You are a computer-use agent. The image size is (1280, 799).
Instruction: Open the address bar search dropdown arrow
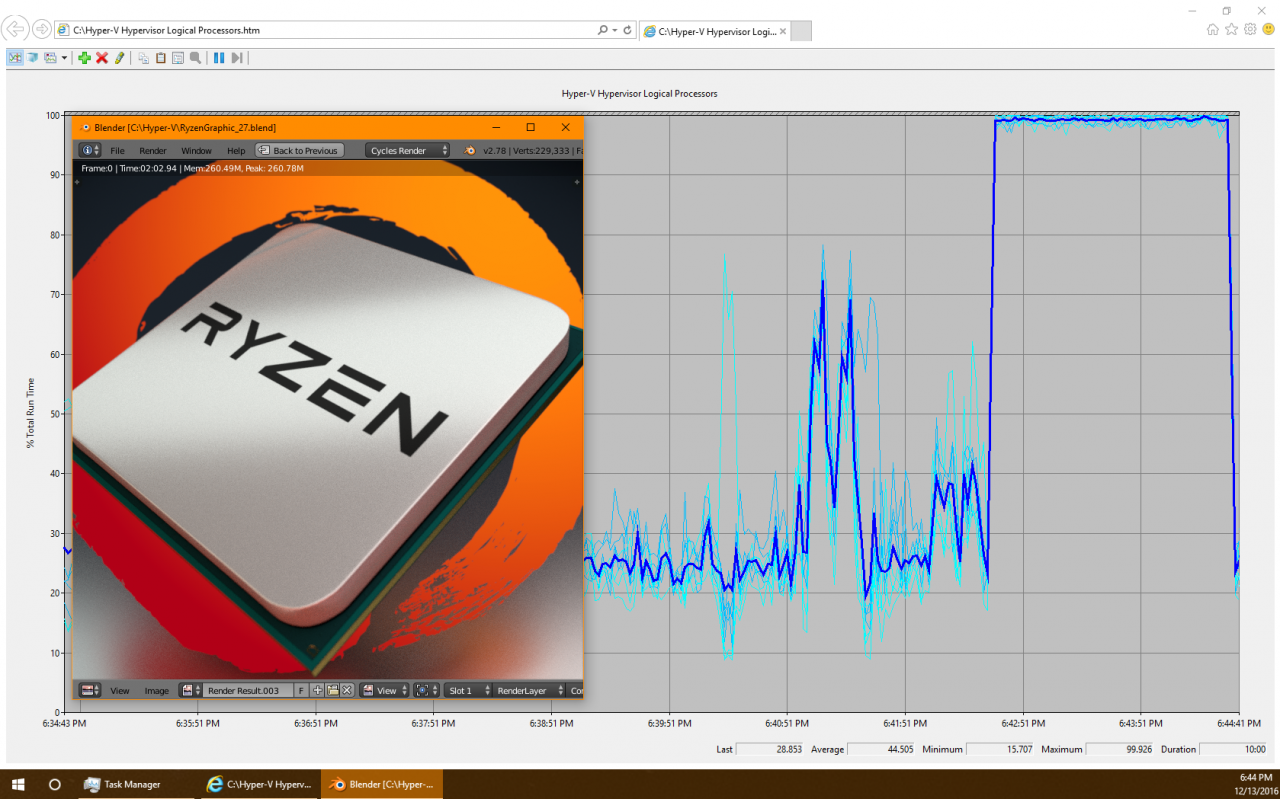point(614,30)
